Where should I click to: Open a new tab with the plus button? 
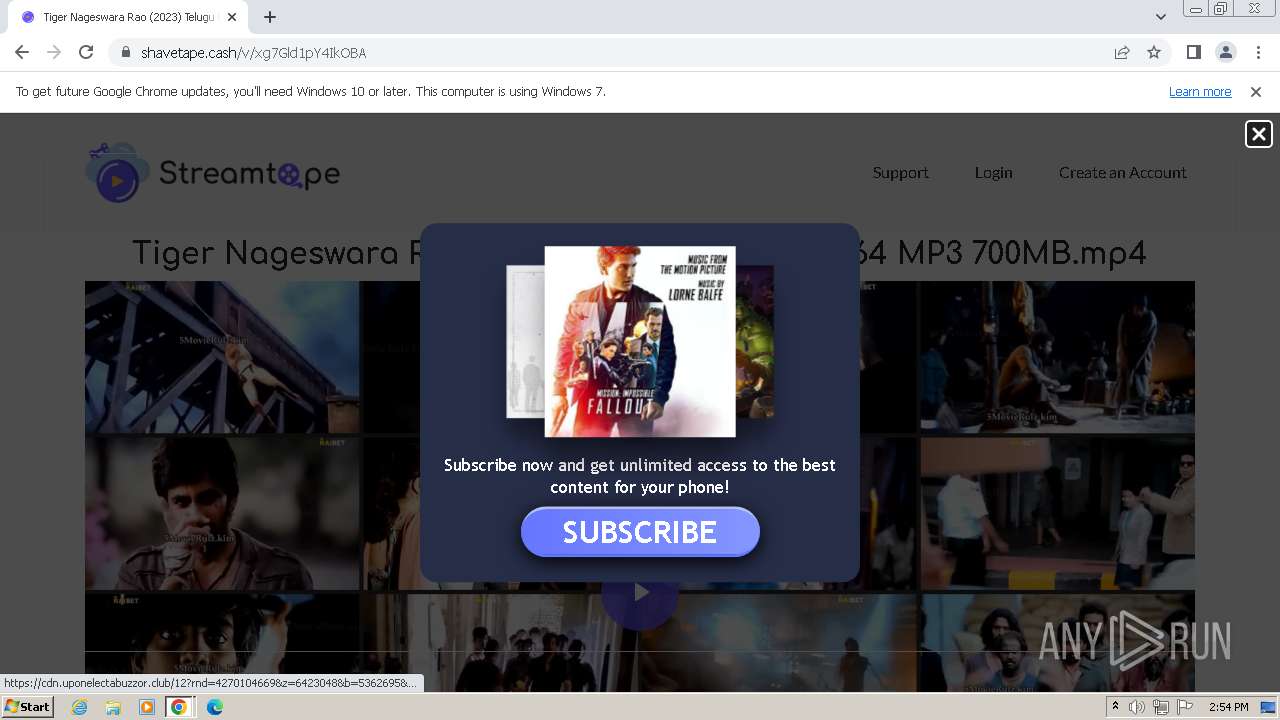coord(270,17)
